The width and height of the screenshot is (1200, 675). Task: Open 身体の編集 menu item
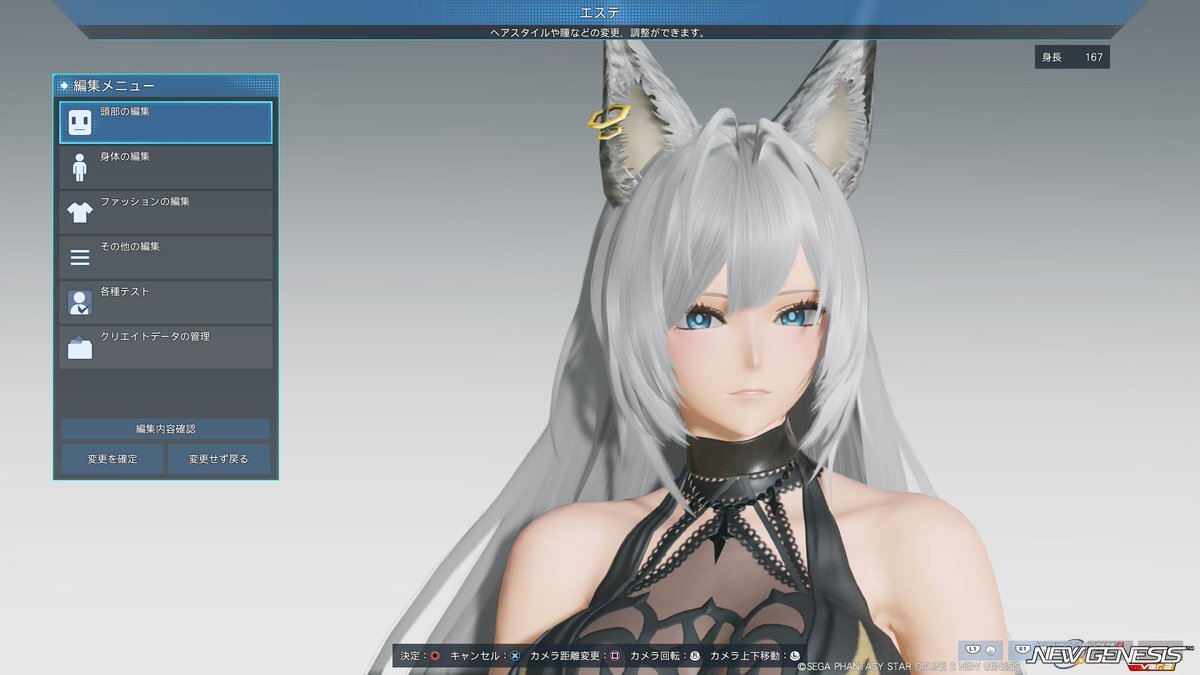[166, 167]
